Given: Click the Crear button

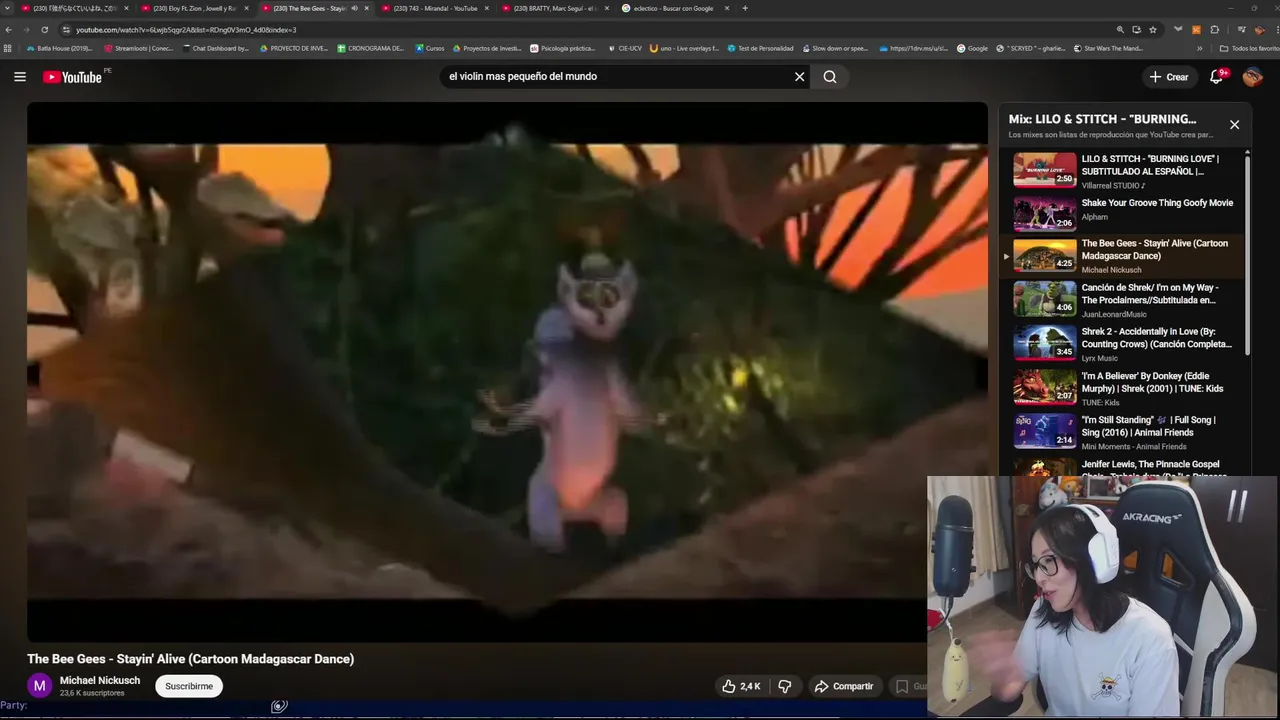Looking at the screenshot, I should pyautogui.click(x=1169, y=77).
